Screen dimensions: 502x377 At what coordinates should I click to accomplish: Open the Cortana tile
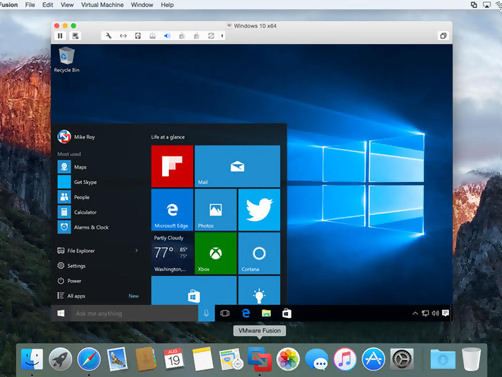point(259,253)
